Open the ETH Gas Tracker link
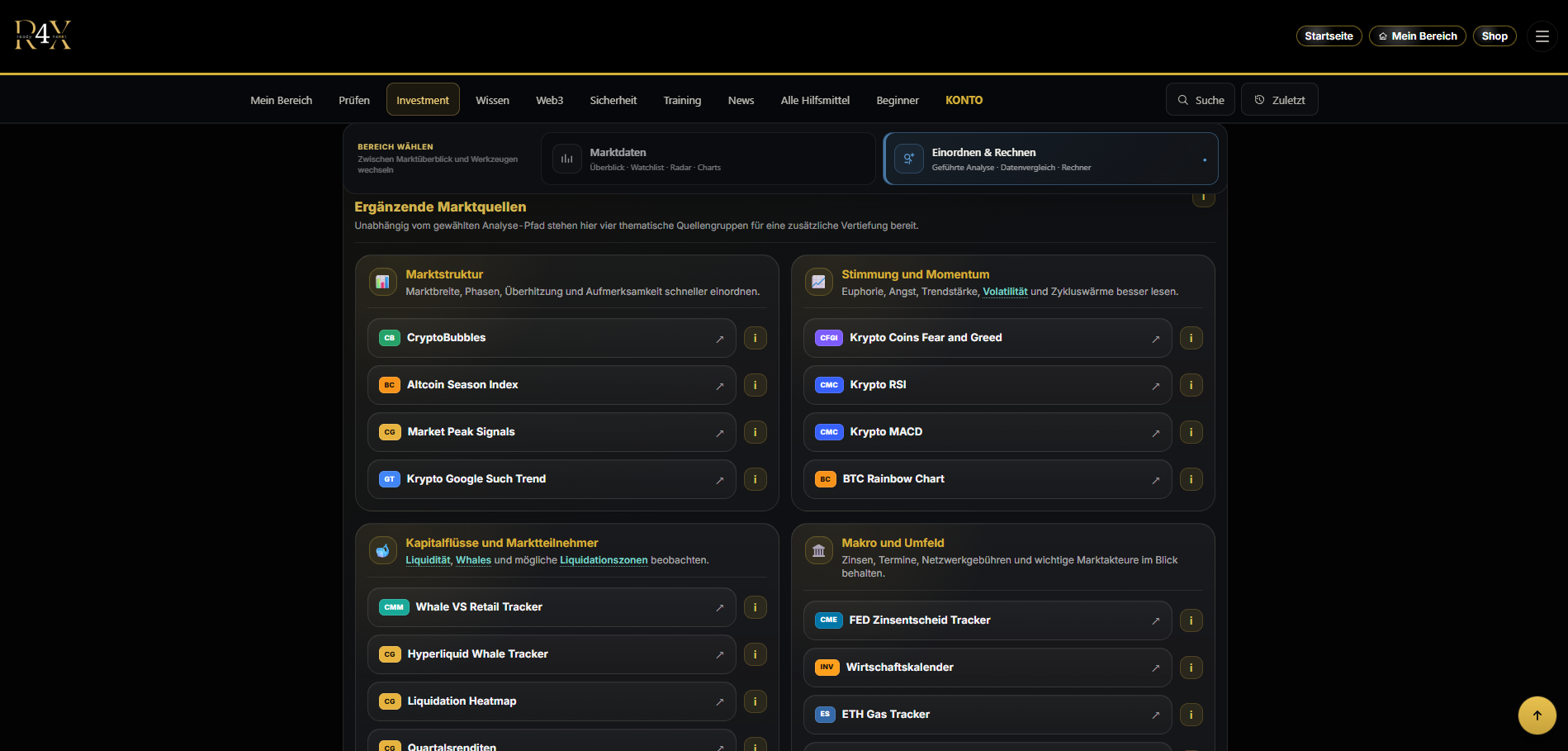Viewport: 1568px width, 751px height. [988, 715]
